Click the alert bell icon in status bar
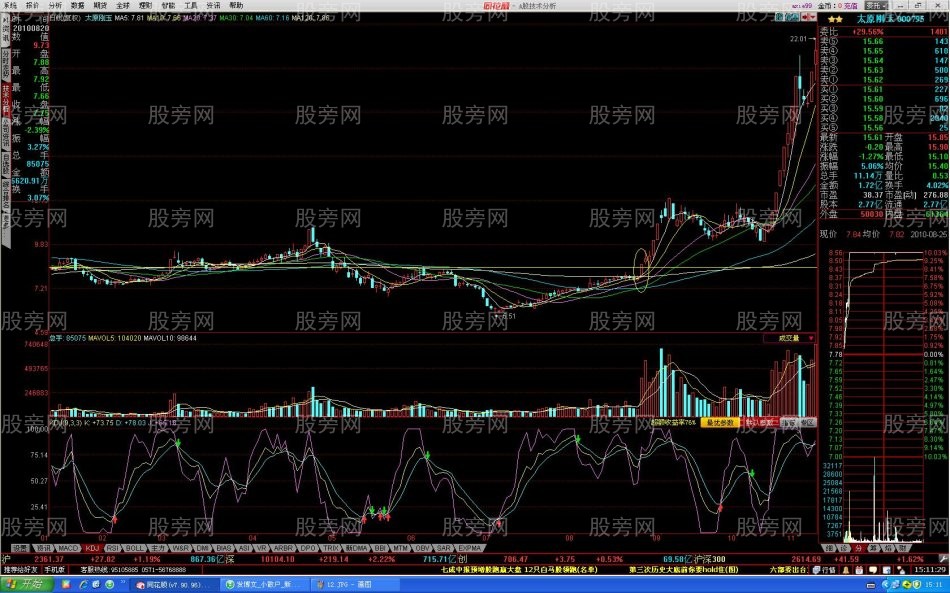Image resolution: width=950 pixels, height=593 pixels. [845, 570]
